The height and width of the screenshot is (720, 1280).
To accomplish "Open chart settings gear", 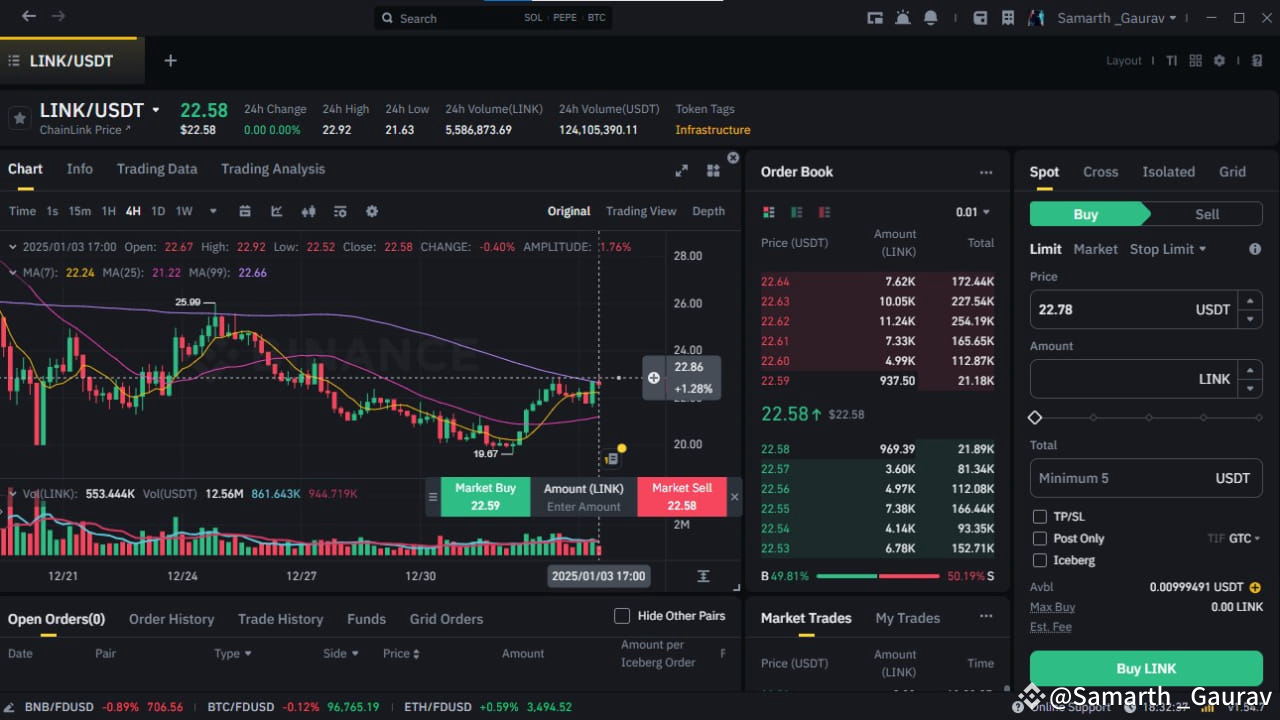I will [x=372, y=211].
